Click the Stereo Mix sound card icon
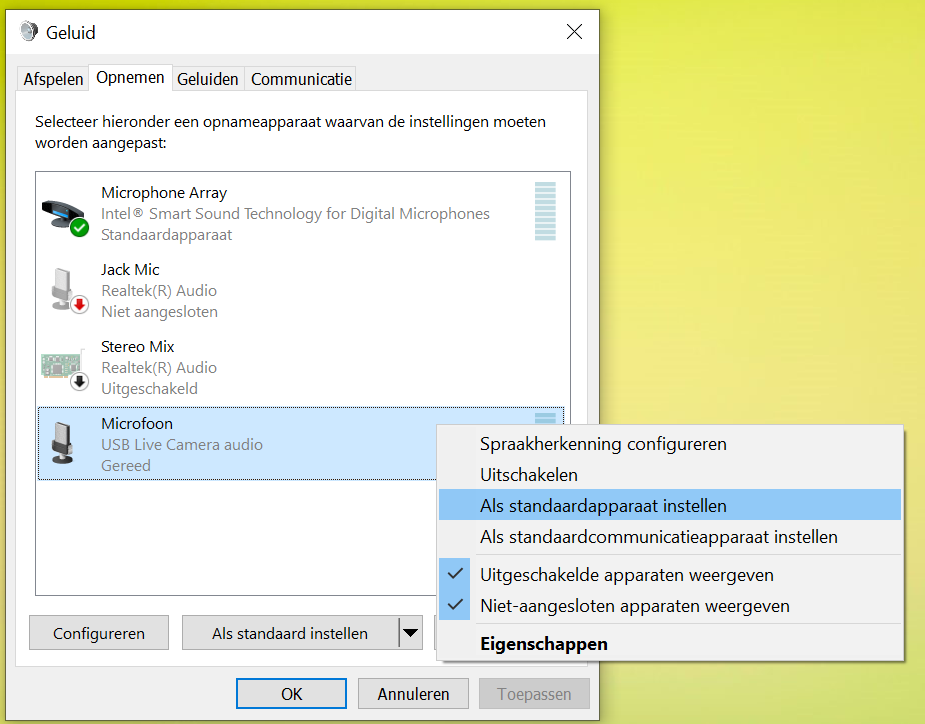925x724 pixels. pos(65,367)
